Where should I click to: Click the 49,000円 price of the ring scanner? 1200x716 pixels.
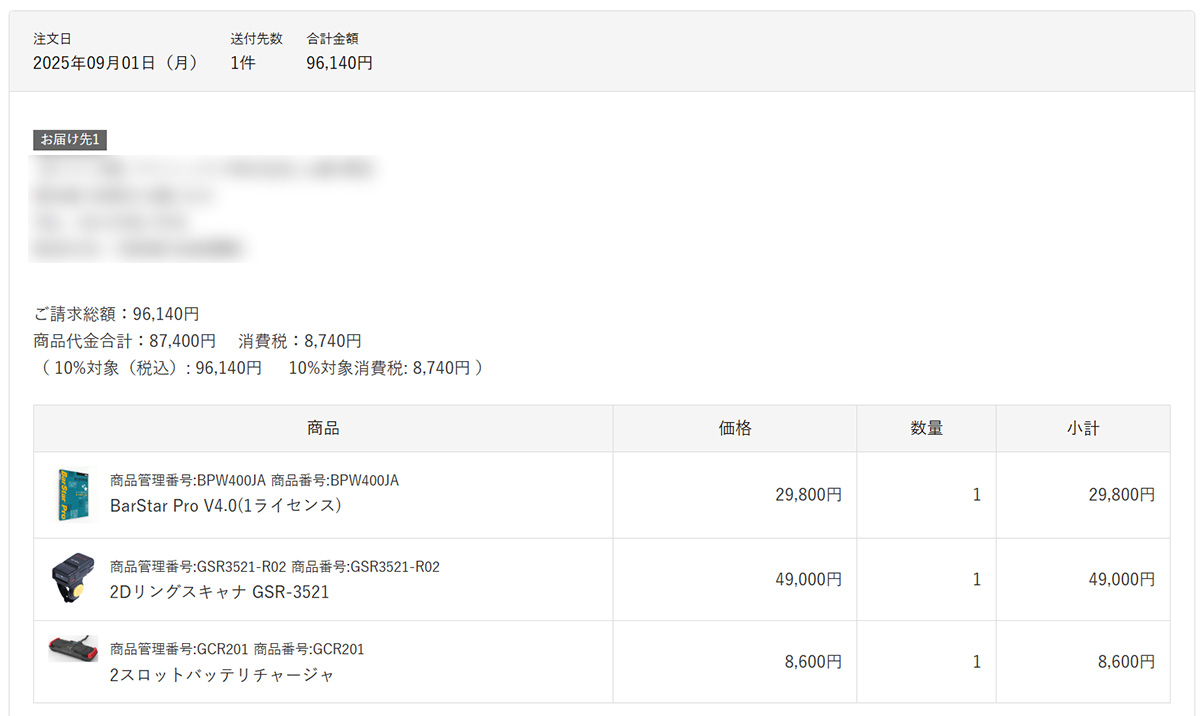coord(808,579)
